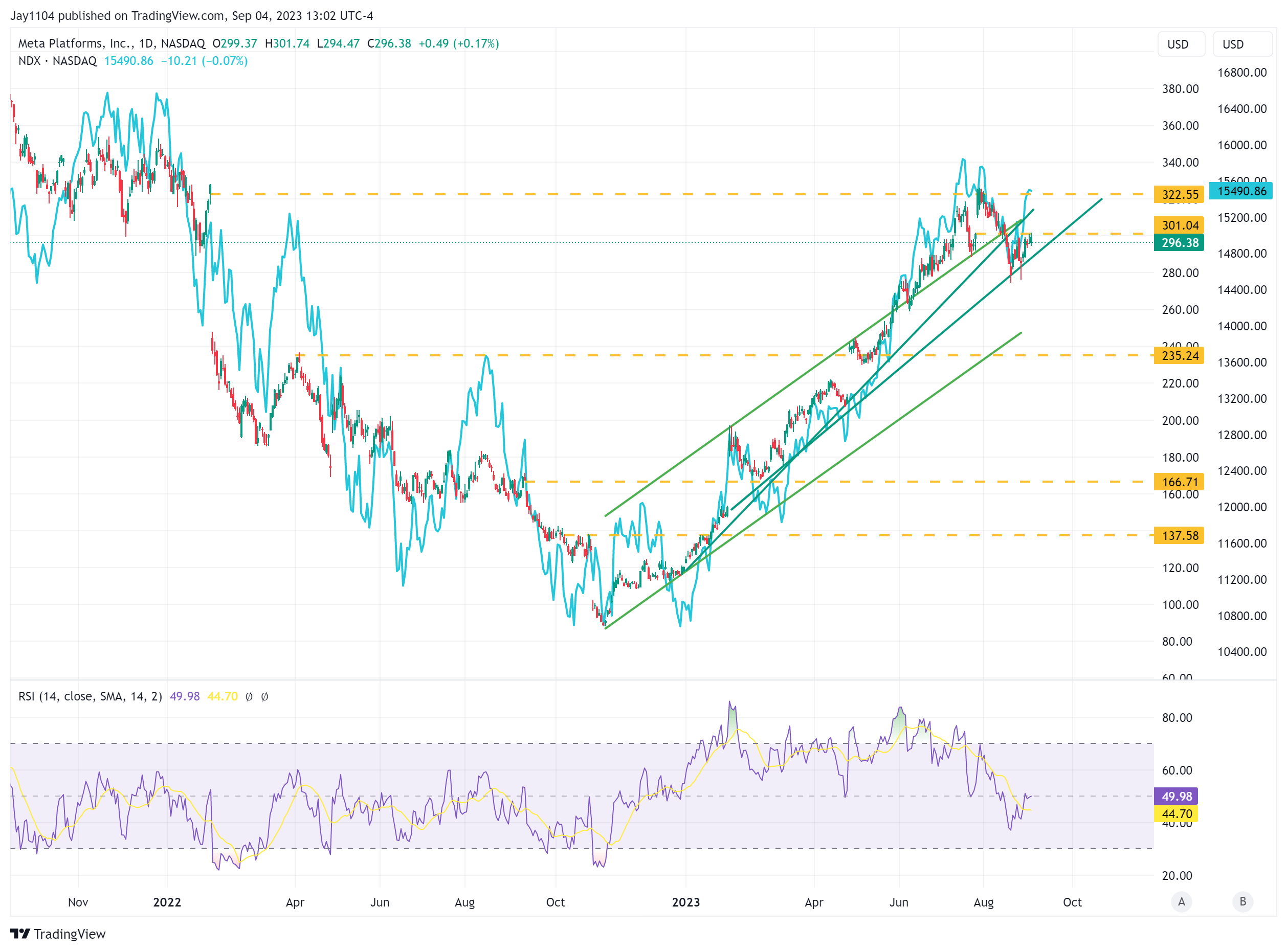1287x952 pixels.
Task: Click the Nov label on time axis
Action: 78,902
